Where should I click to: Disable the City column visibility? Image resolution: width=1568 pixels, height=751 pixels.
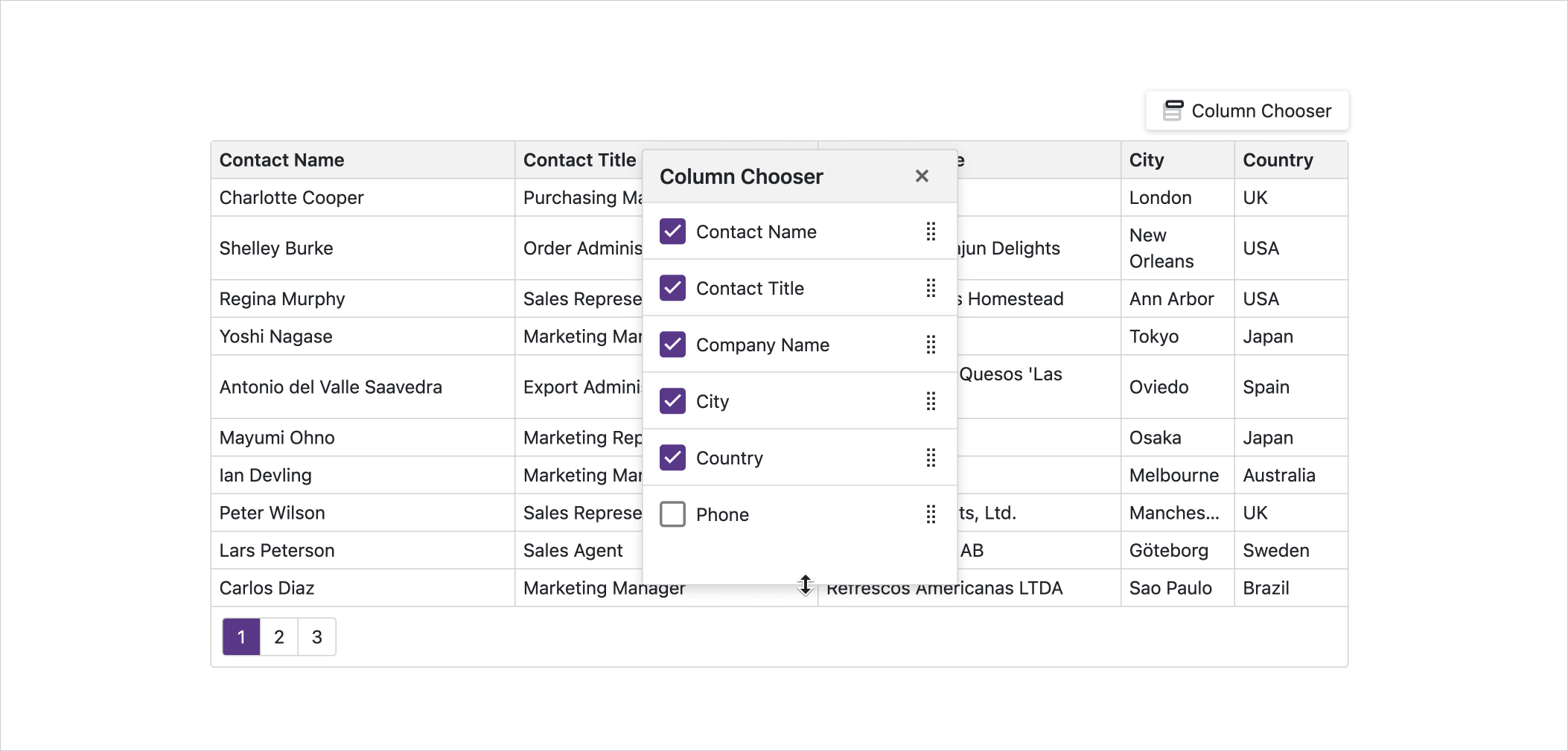coord(672,401)
